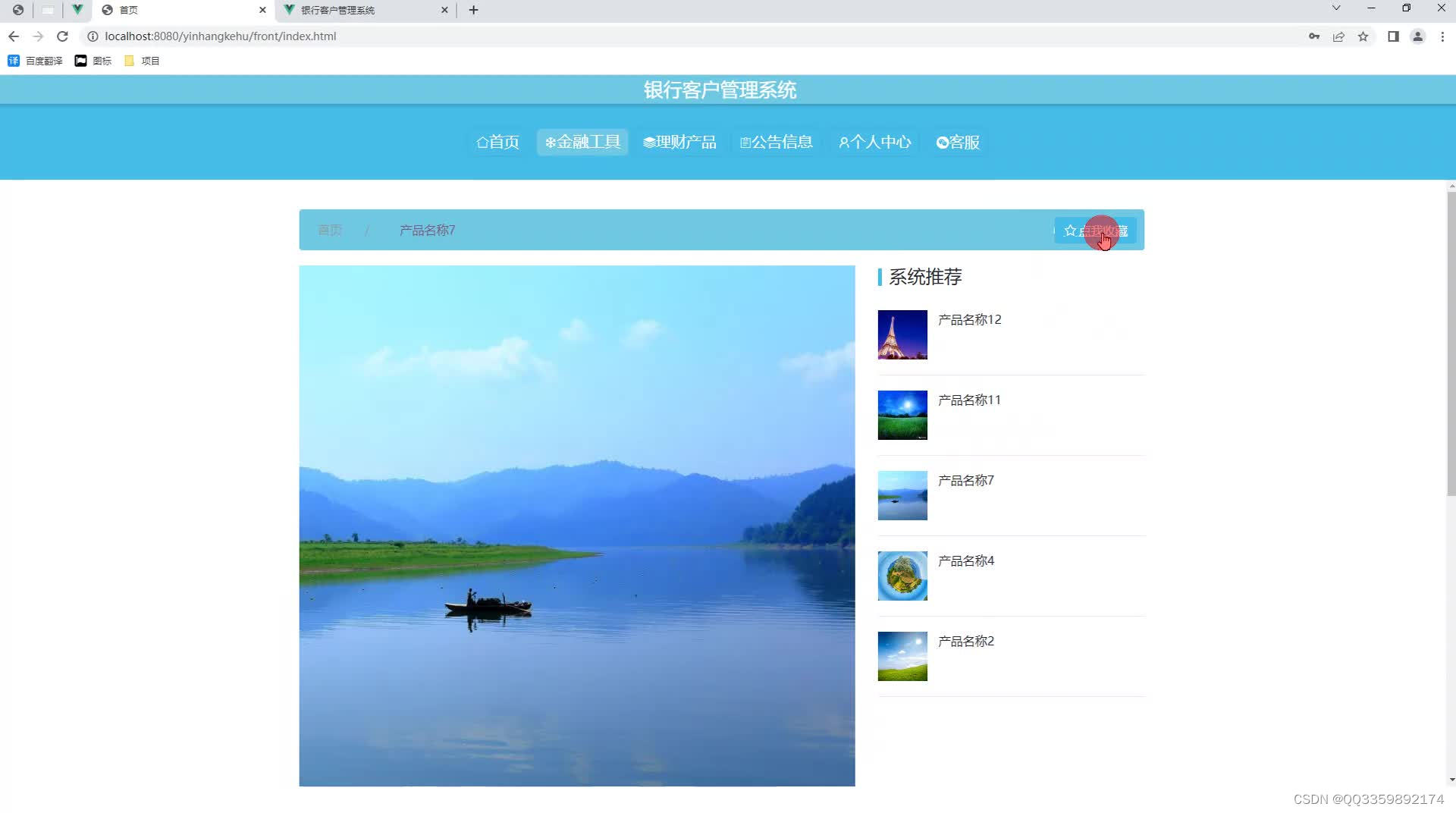Open tab search dropdown arrow
This screenshot has height=813, width=1456.
click(x=1336, y=8)
